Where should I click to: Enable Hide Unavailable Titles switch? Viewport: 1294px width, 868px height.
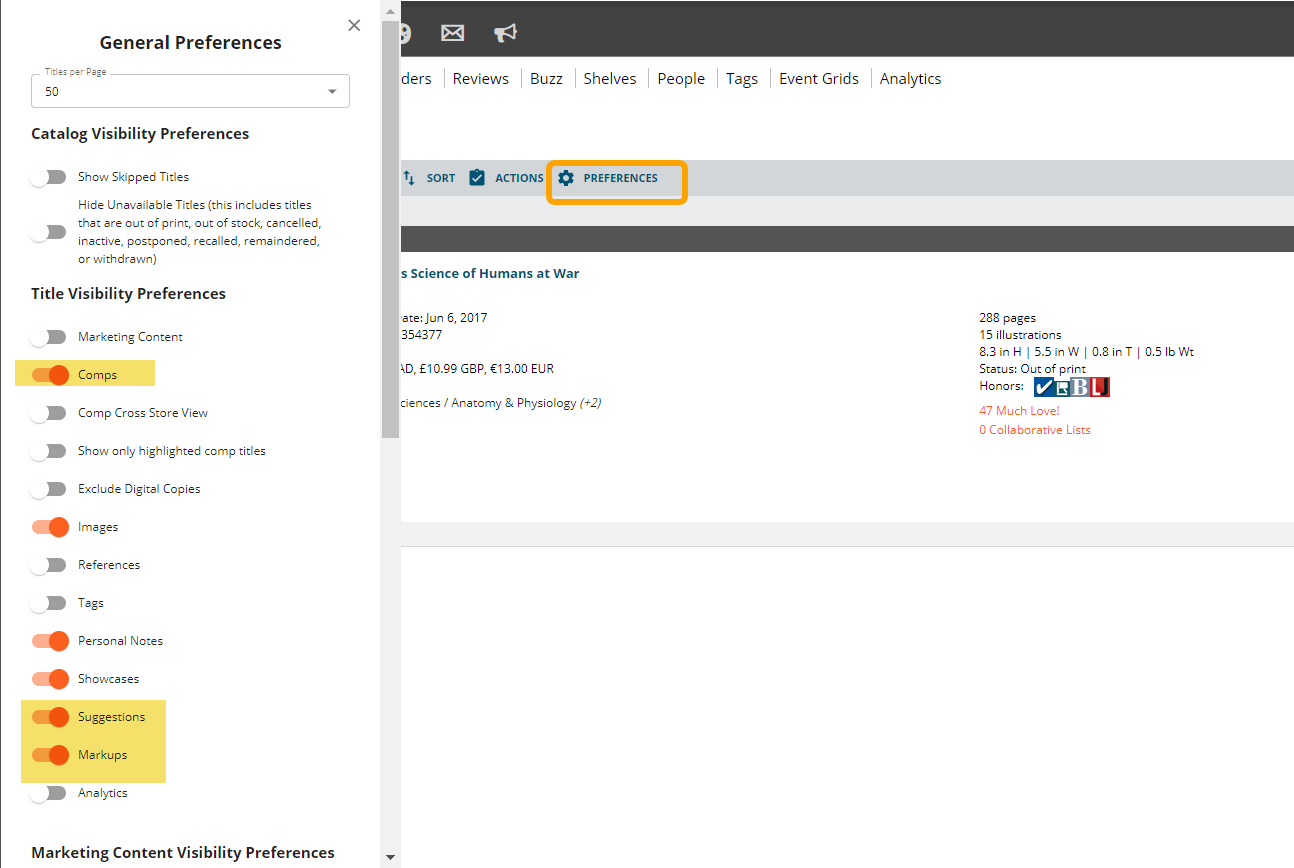[48, 232]
